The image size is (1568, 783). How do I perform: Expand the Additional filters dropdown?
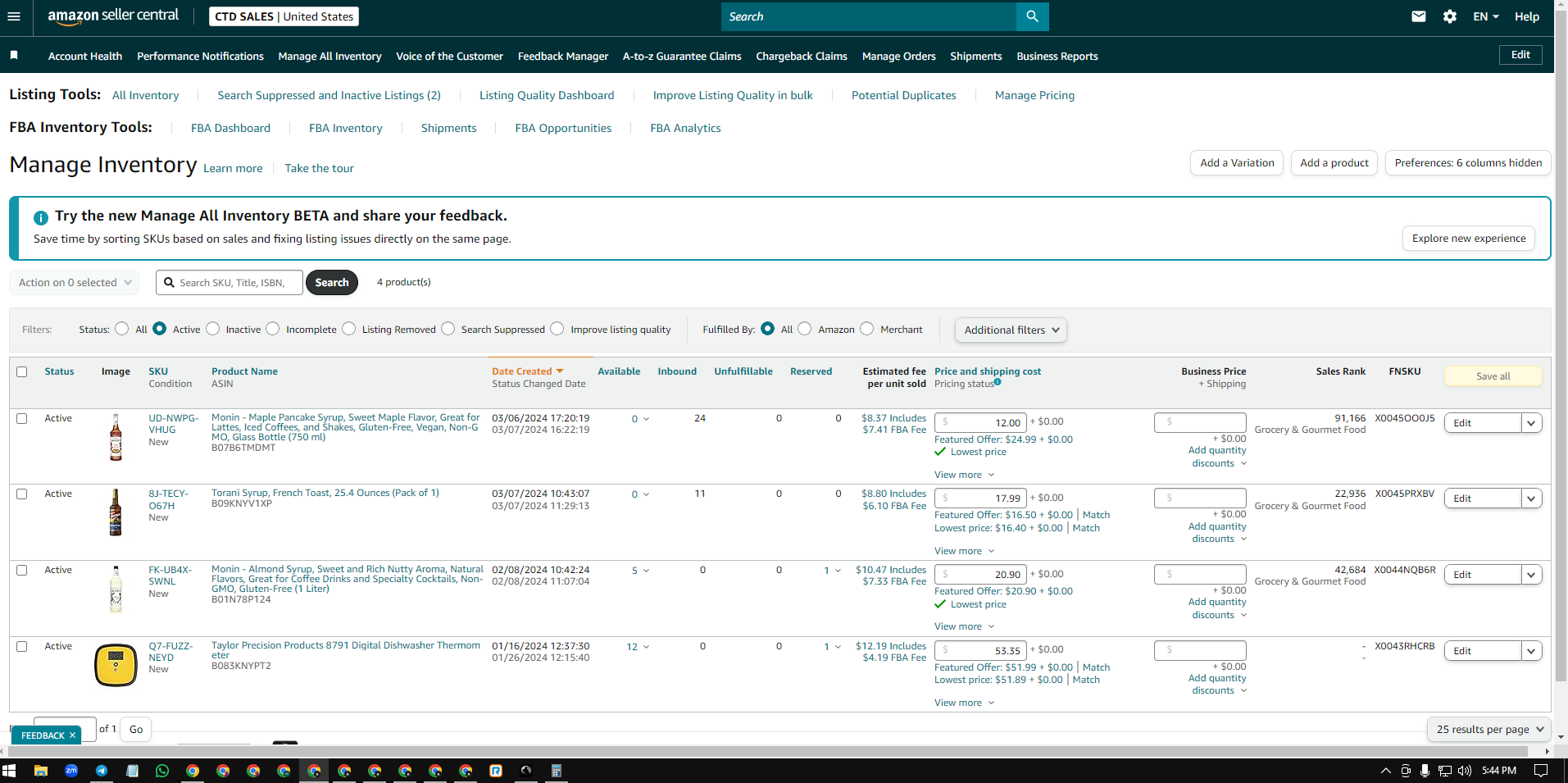tap(1011, 330)
